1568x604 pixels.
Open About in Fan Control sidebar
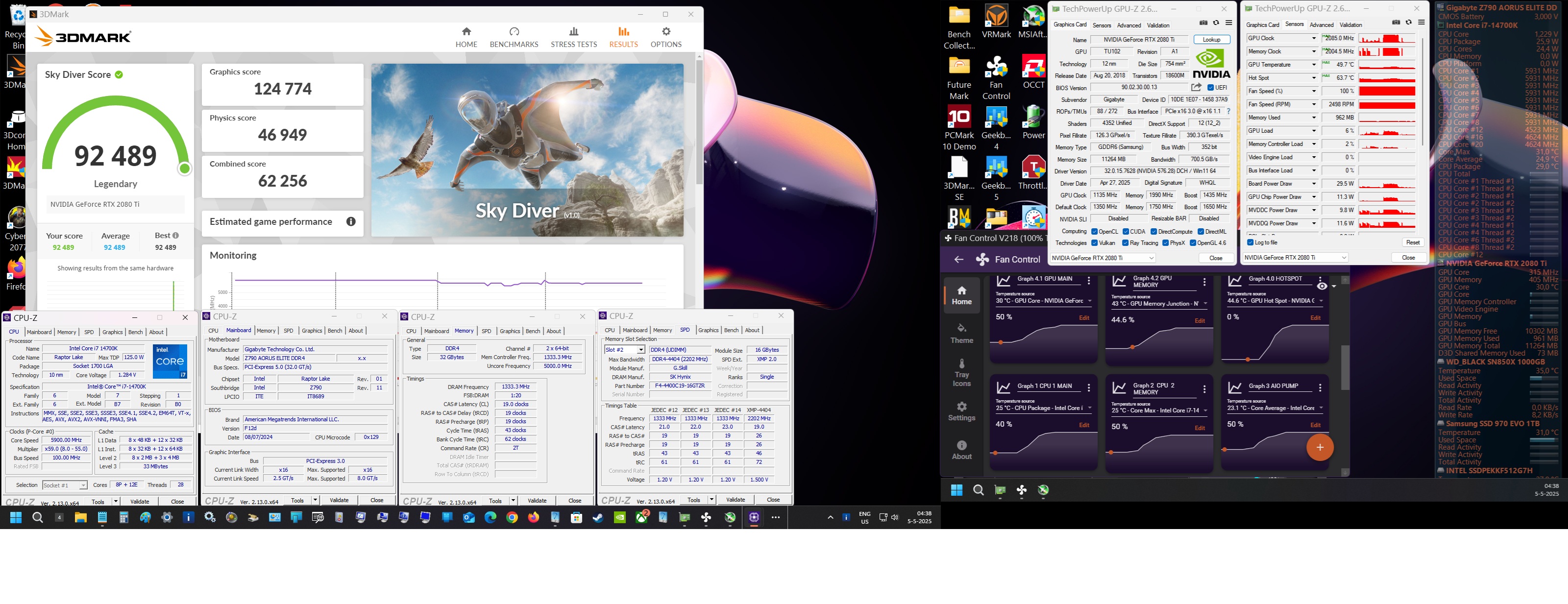962,450
